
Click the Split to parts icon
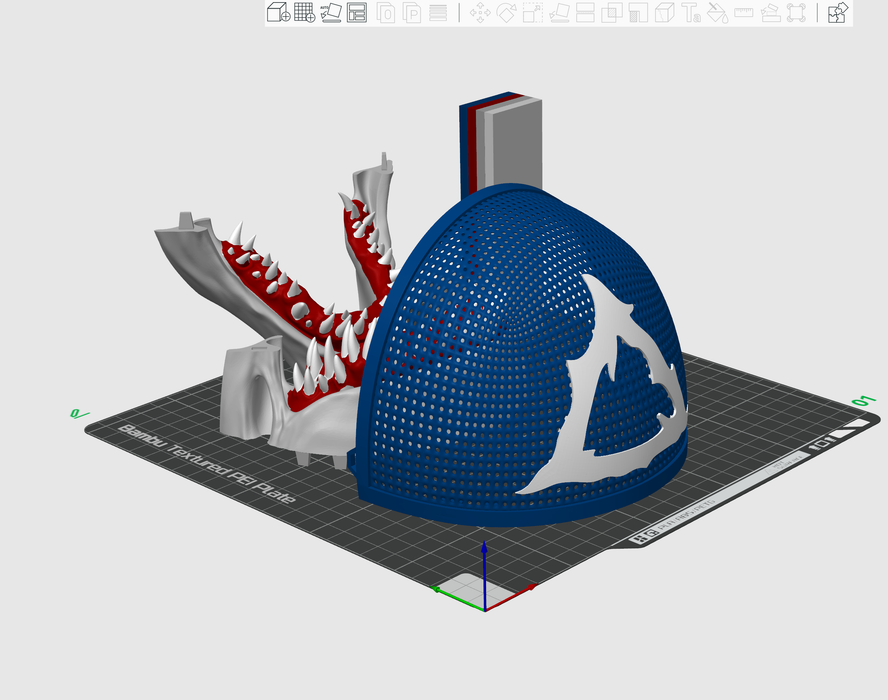[x=412, y=13]
